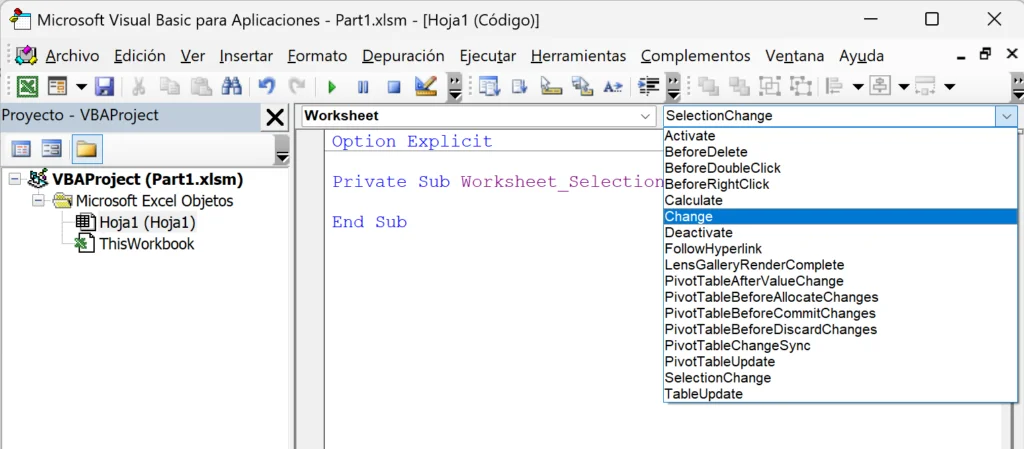
Task: Choose Calculate from the event list
Action: (x=840, y=200)
